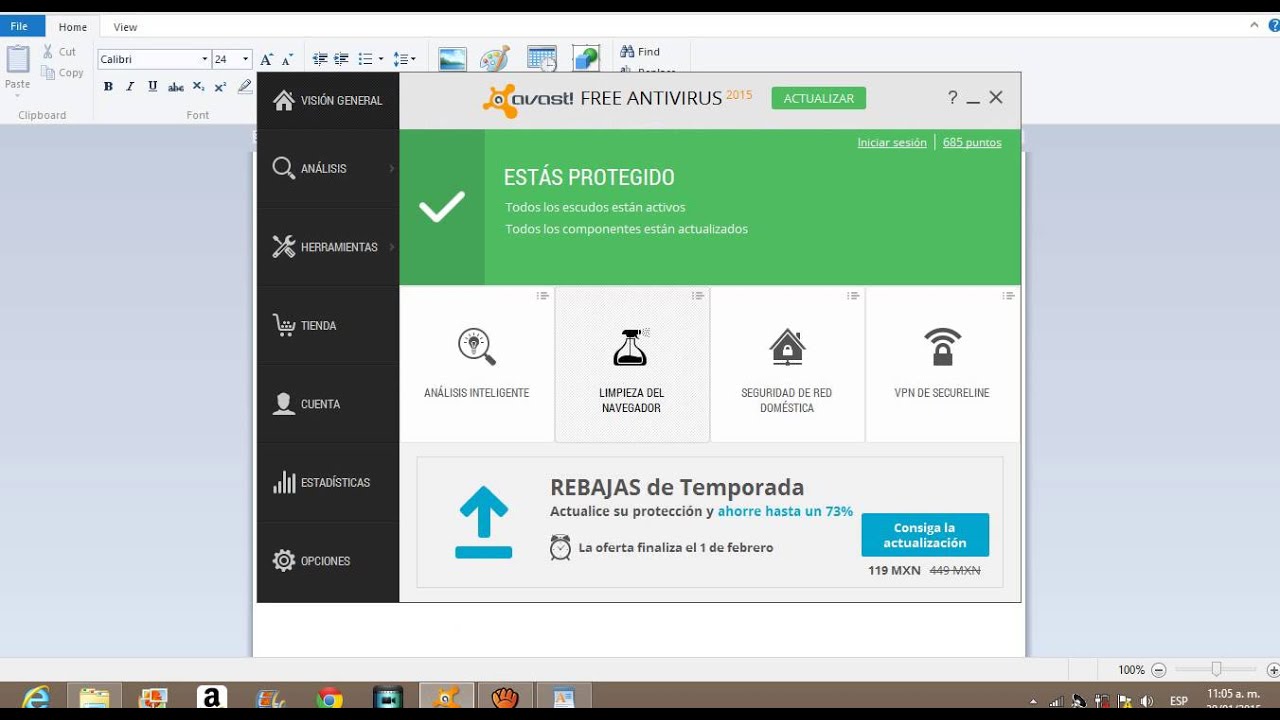Click the Cut scissors in WordPad ribbon
1280x720 pixels.
tap(59, 52)
